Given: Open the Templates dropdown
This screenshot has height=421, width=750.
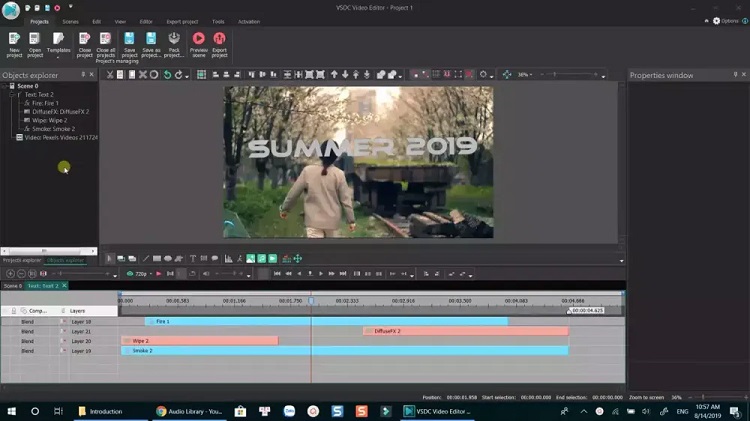Looking at the screenshot, I should point(58,46).
